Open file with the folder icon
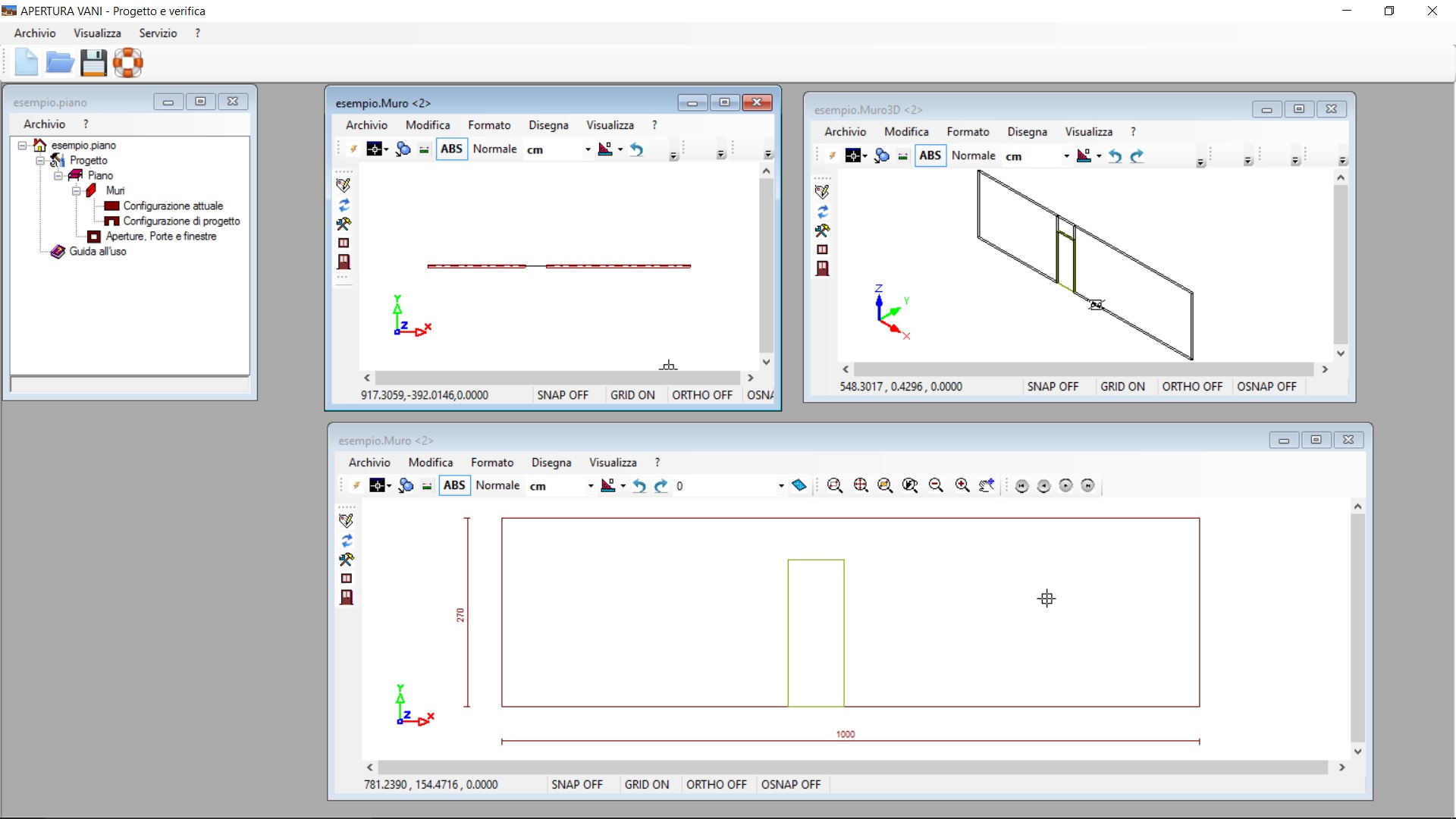The height and width of the screenshot is (819, 1456). pyautogui.click(x=60, y=63)
